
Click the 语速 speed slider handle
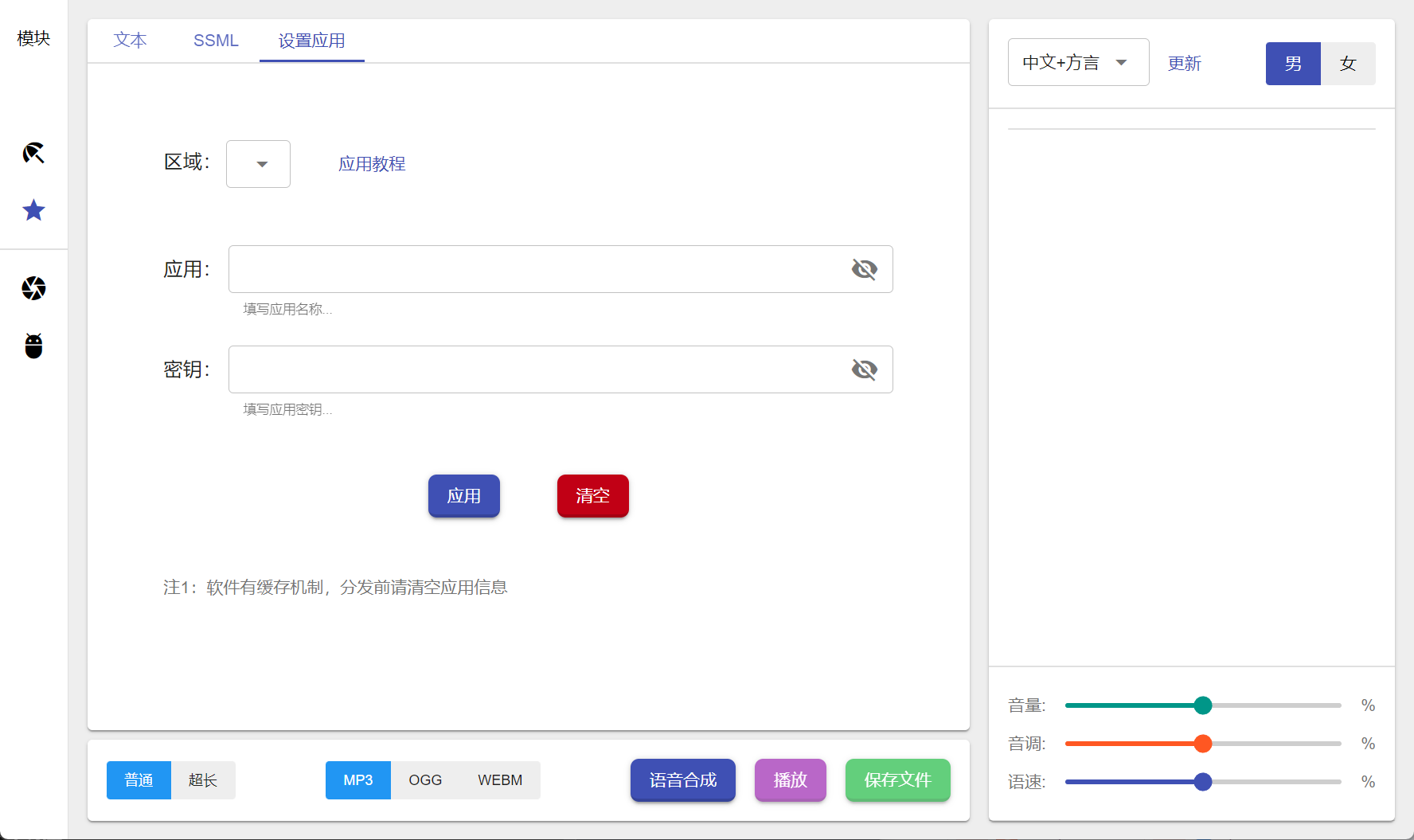tap(1203, 782)
